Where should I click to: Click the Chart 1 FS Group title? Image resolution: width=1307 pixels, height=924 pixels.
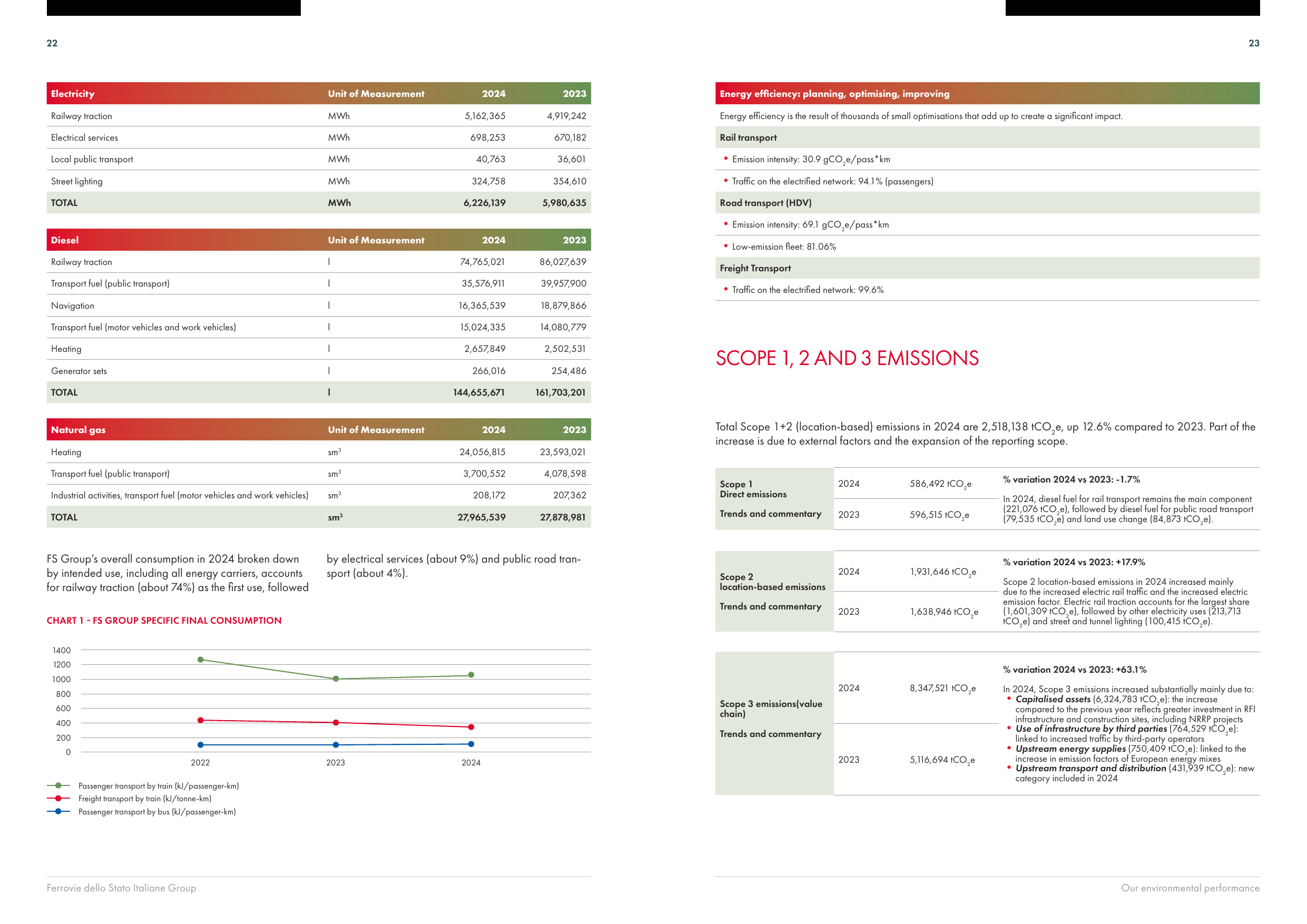click(x=164, y=620)
